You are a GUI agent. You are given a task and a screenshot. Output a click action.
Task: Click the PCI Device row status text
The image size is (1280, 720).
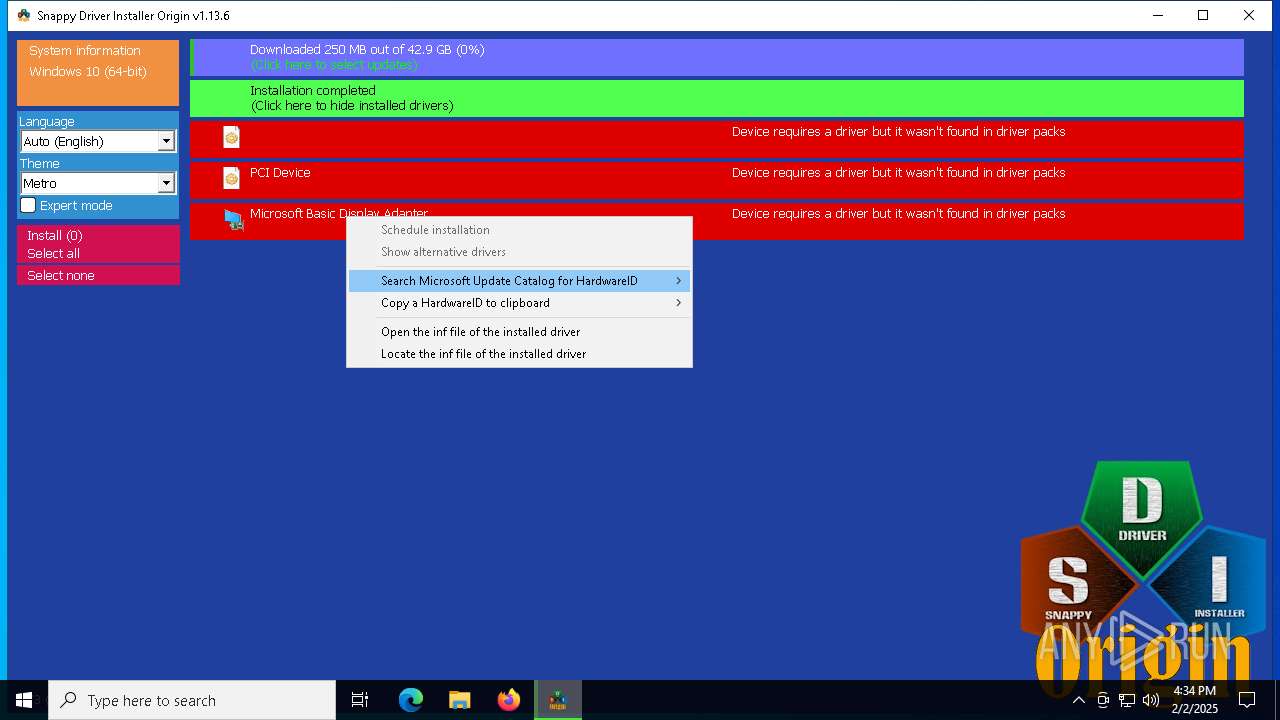click(898, 173)
